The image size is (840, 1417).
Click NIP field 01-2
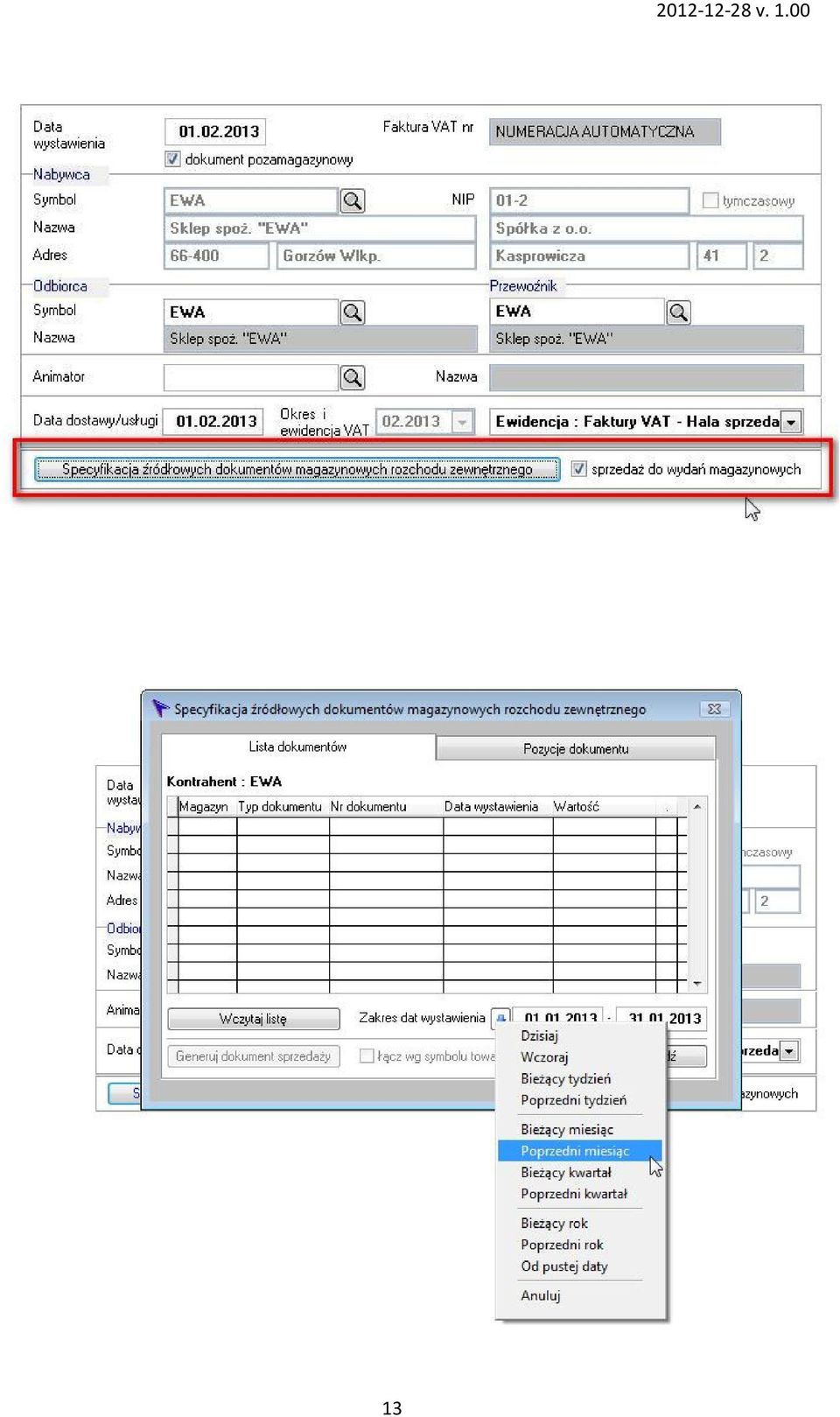[590, 200]
